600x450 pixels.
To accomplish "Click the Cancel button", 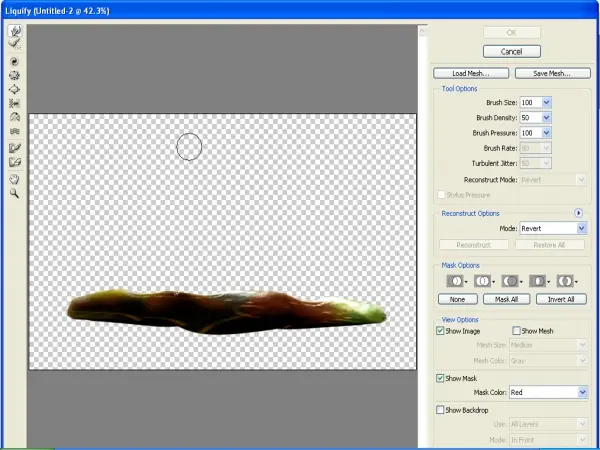I will click(x=512, y=51).
